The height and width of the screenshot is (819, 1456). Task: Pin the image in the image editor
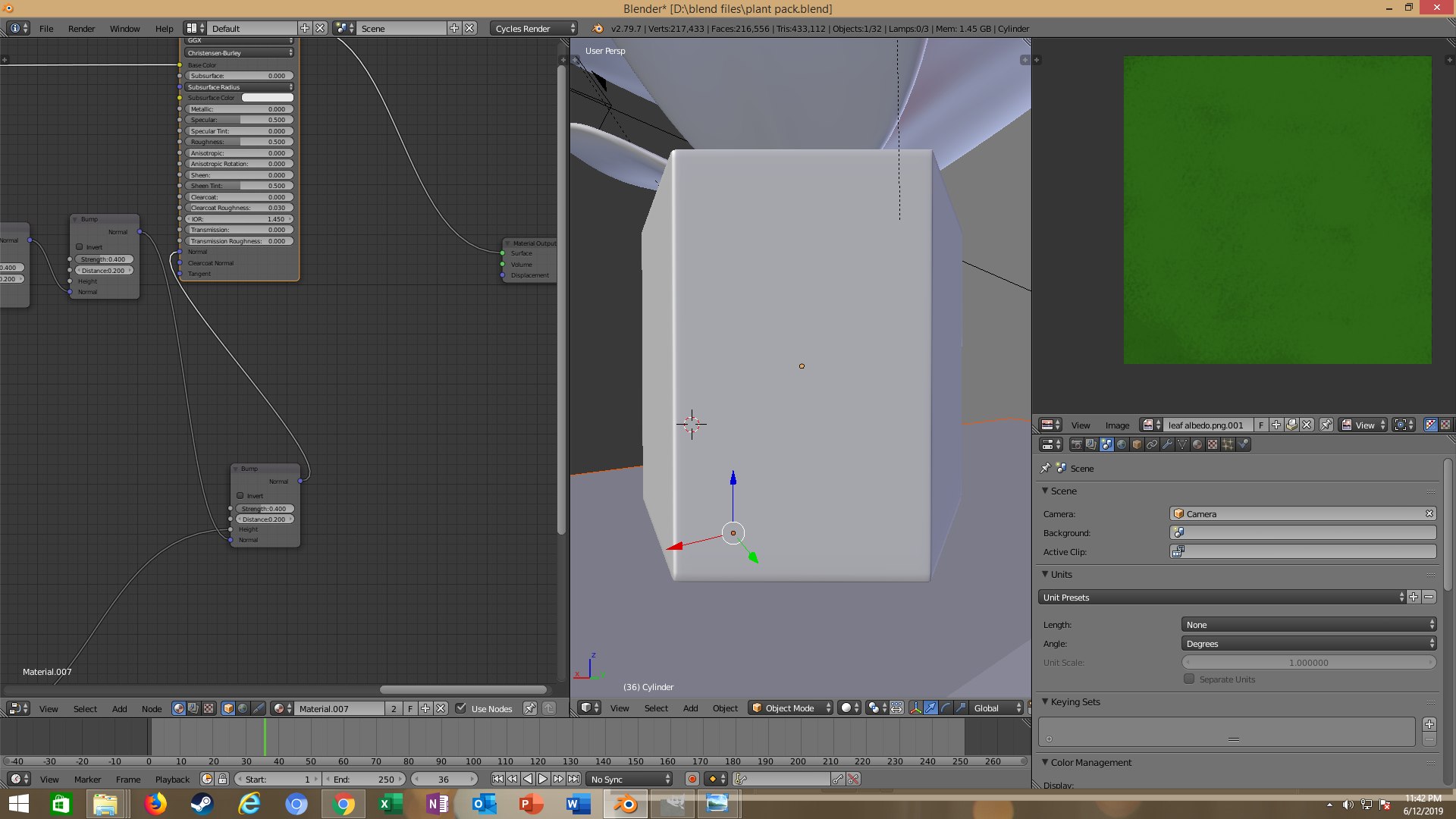(x=1326, y=425)
